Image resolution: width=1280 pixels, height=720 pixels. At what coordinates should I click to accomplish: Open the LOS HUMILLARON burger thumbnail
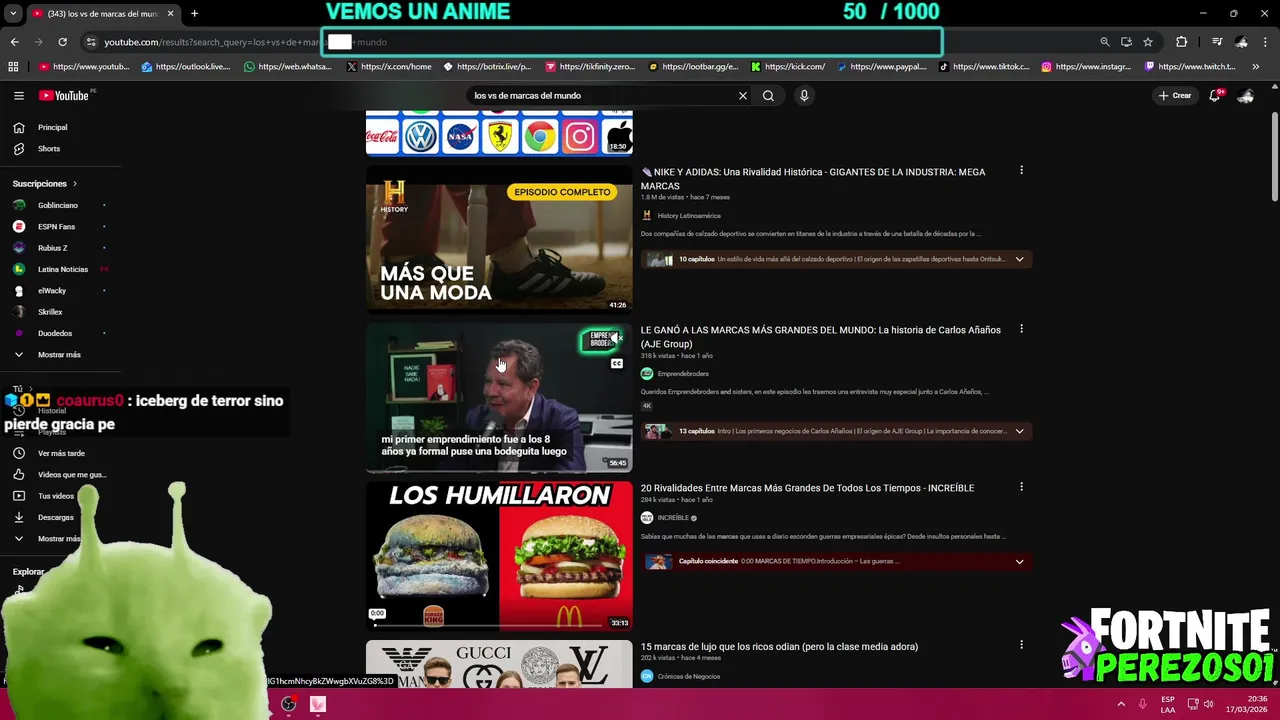pos(499,555)
